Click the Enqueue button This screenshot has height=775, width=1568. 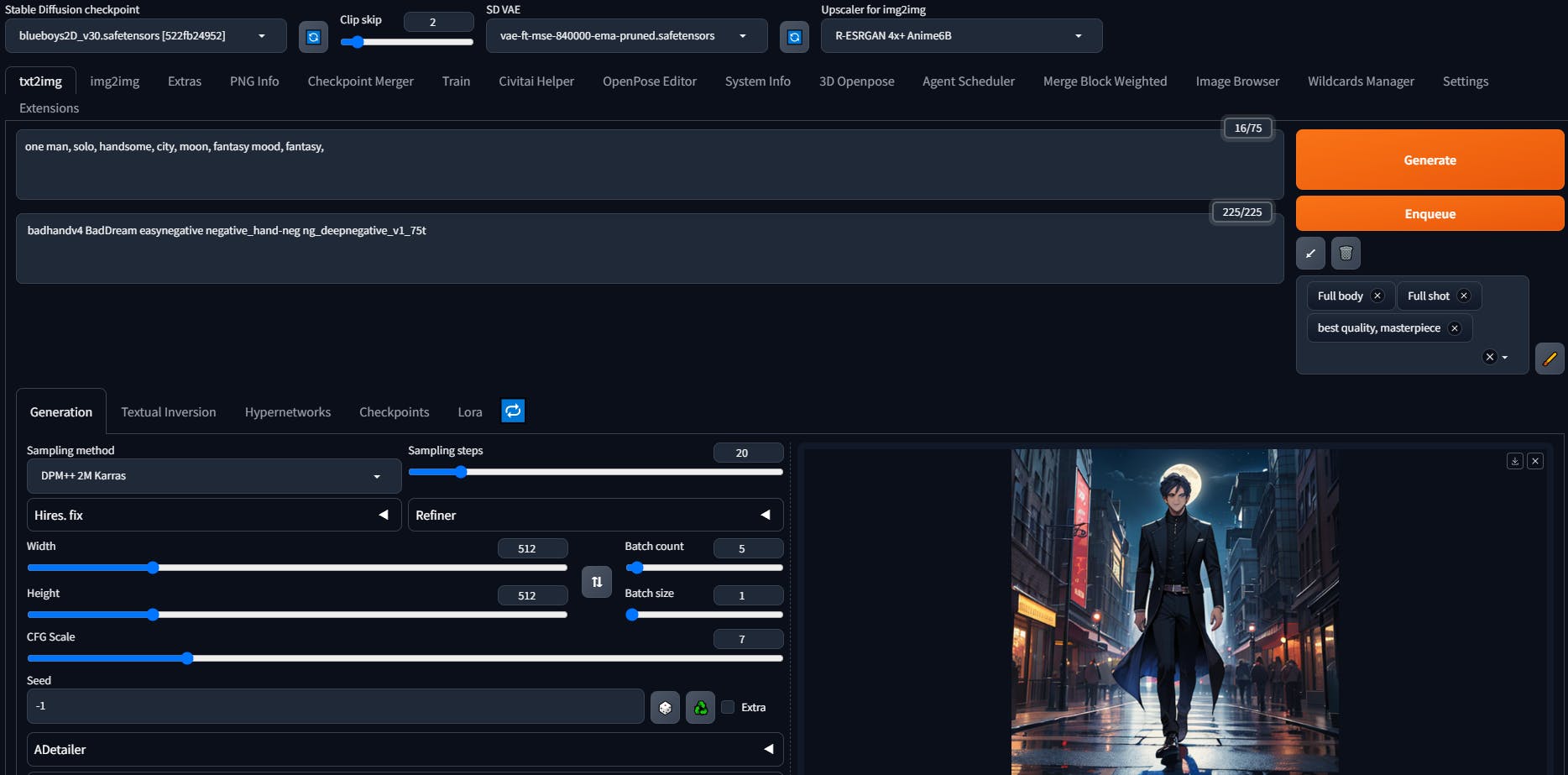tap(1429, 214)
